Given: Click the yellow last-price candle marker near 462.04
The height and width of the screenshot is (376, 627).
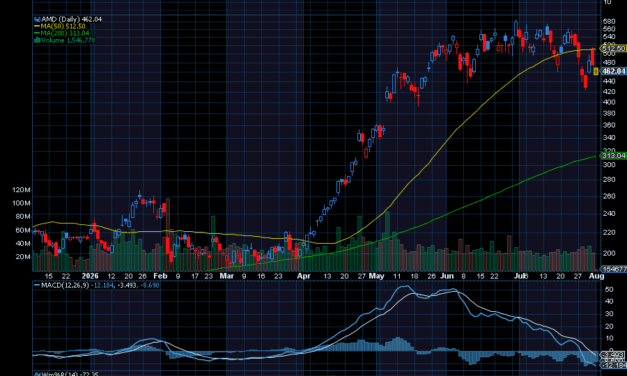Looking at the screenshot, I should click(596, 72).
